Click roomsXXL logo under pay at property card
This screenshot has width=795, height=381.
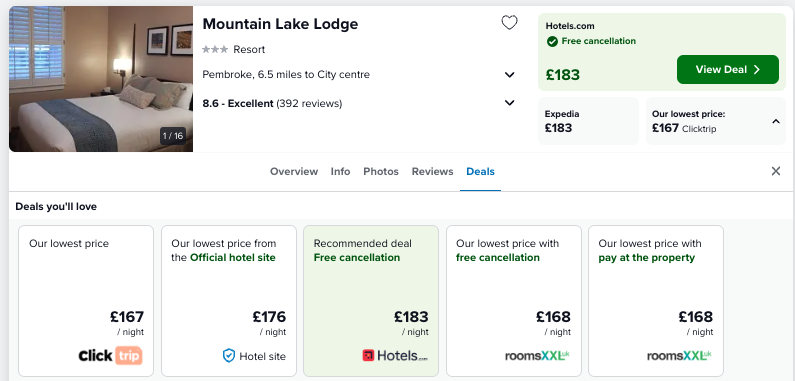679,356
